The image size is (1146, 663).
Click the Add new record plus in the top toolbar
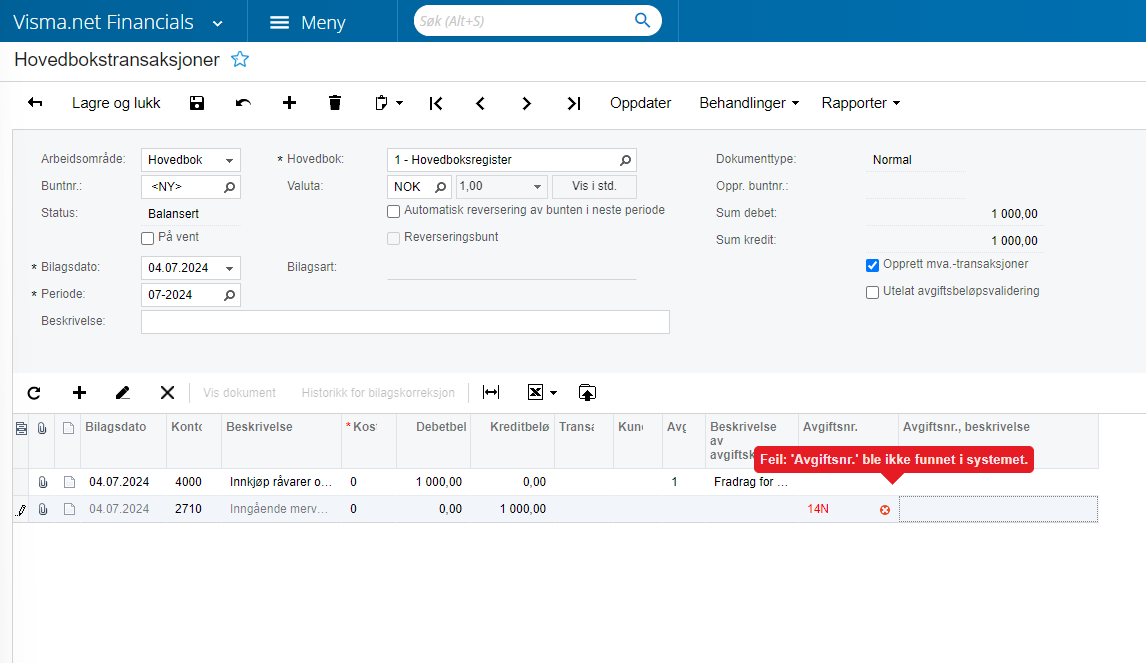point(289,103)
